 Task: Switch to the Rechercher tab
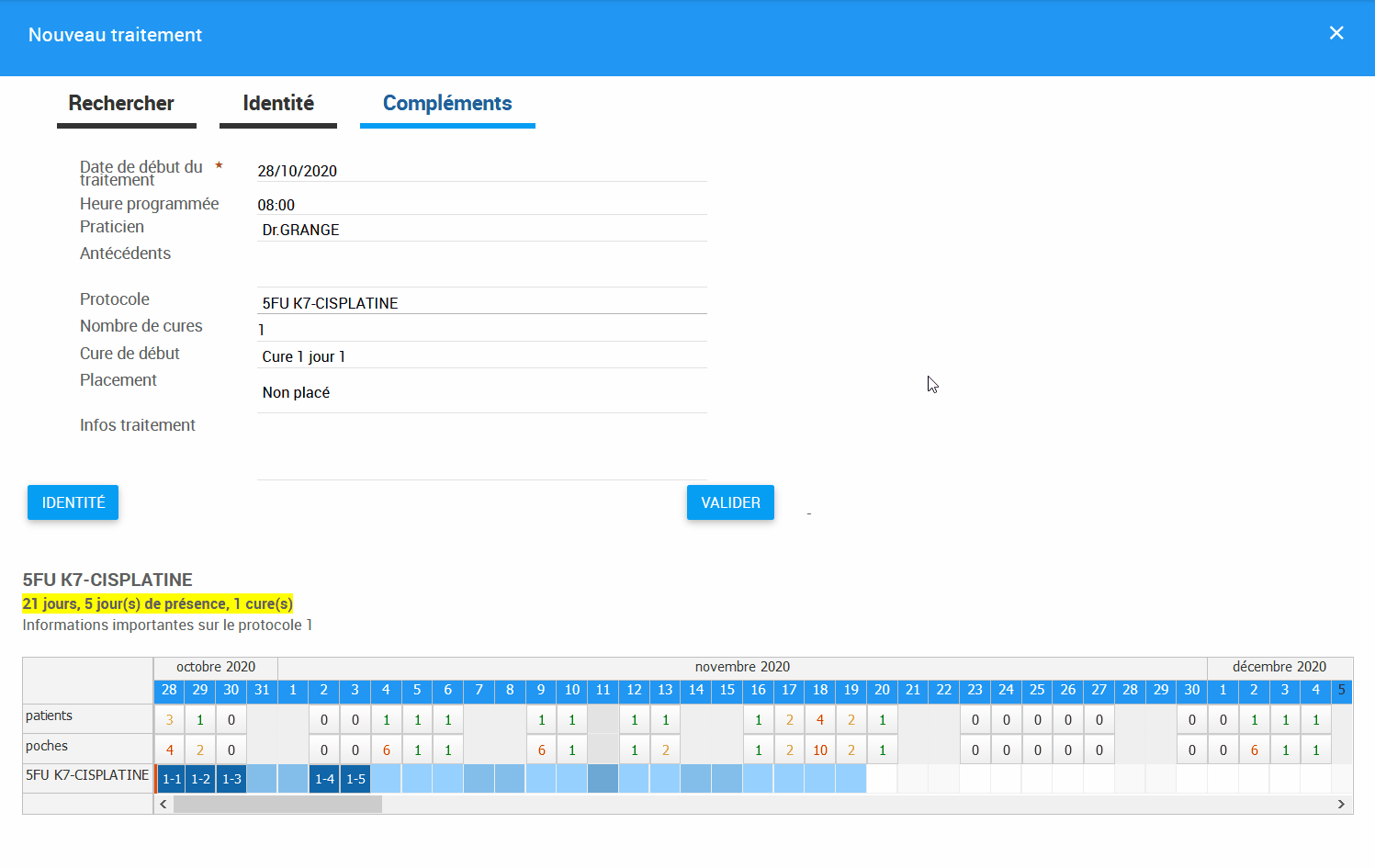click(x=121, y=104)
